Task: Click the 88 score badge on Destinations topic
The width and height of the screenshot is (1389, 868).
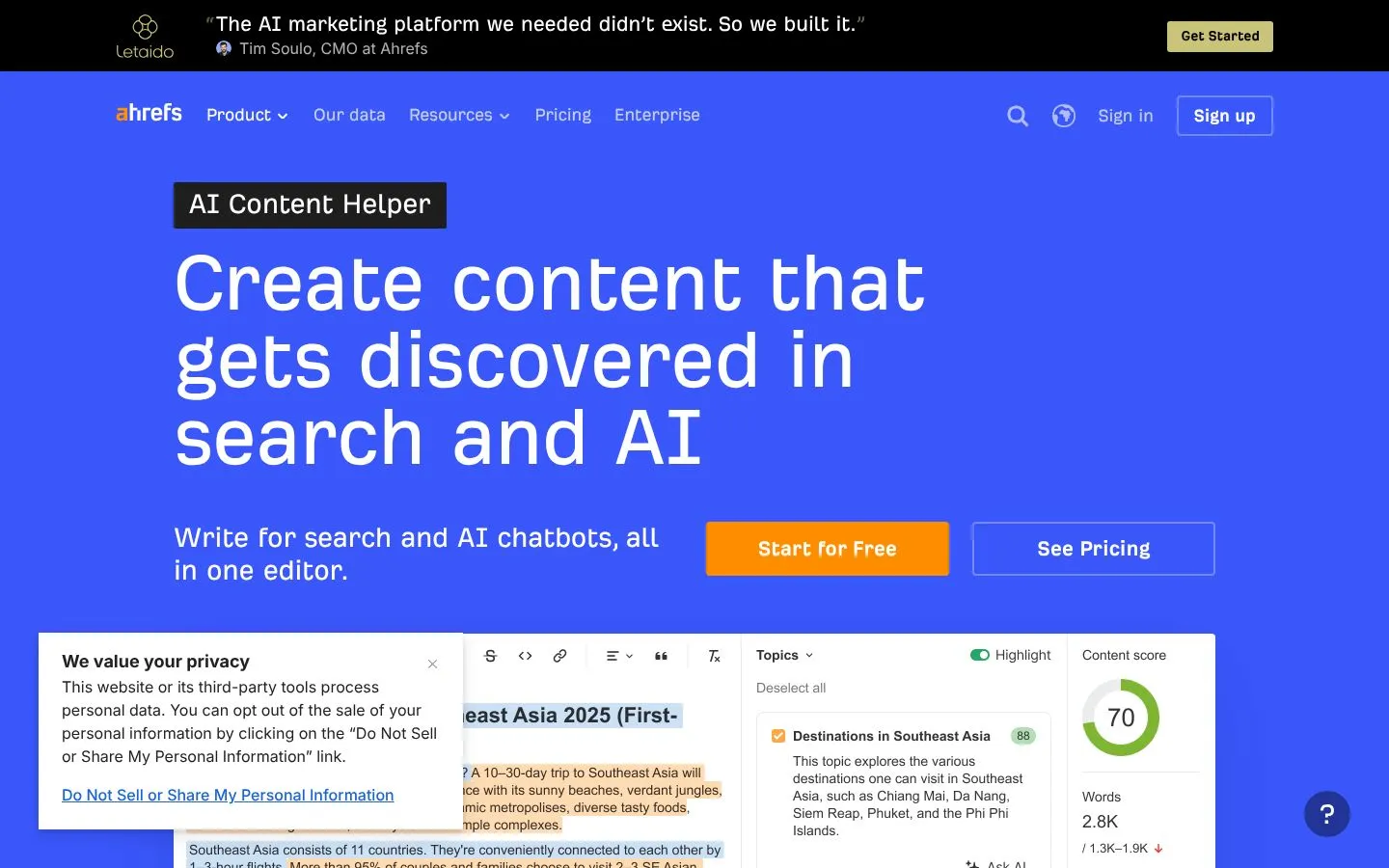Action: click(x=1023, y=736)
